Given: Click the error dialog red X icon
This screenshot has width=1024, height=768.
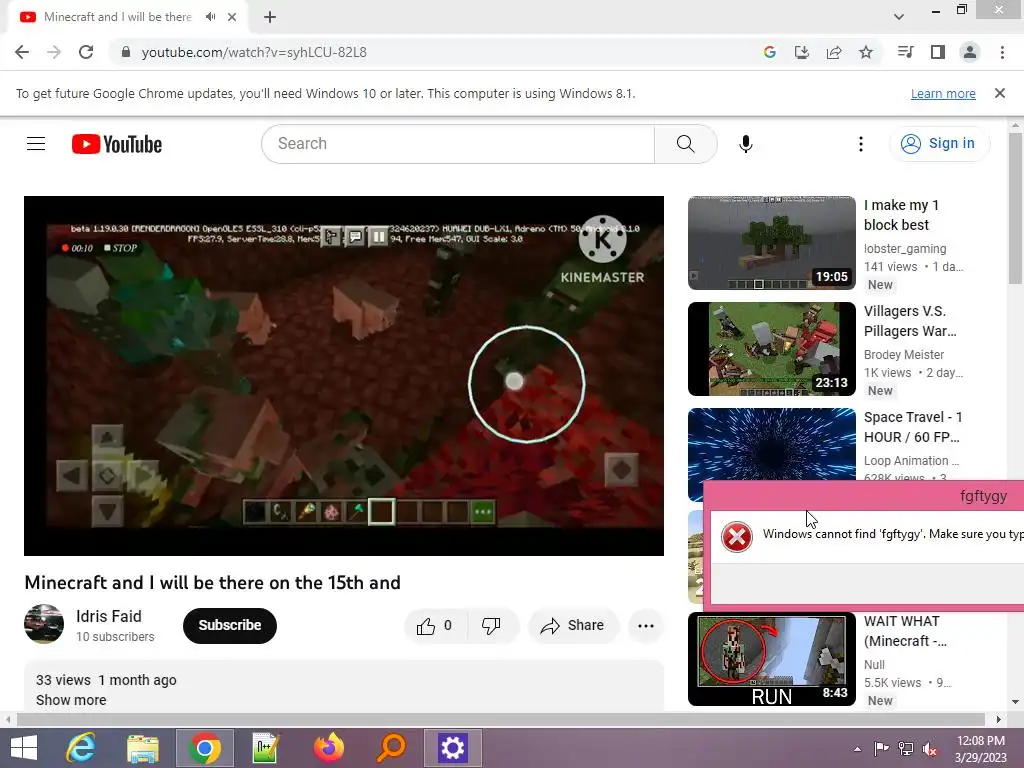Looking at the screenshot, I should 737,537.
